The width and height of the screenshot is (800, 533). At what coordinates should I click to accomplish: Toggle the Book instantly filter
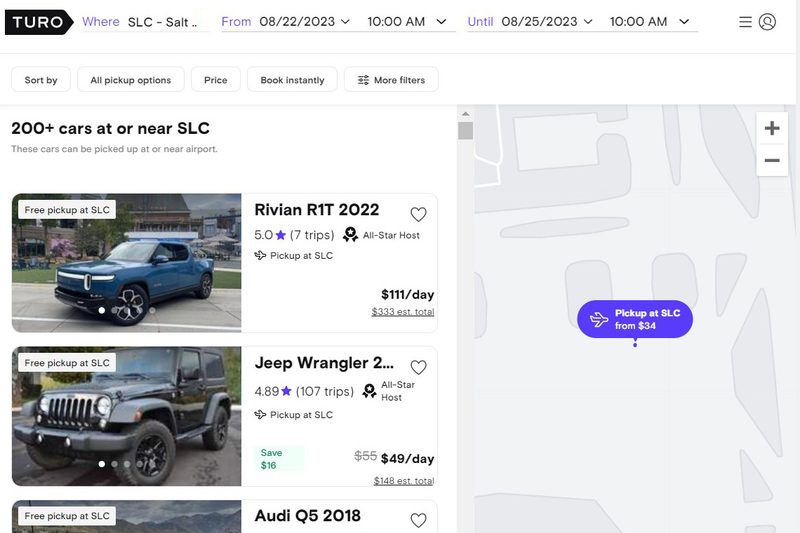coord(292,80)
